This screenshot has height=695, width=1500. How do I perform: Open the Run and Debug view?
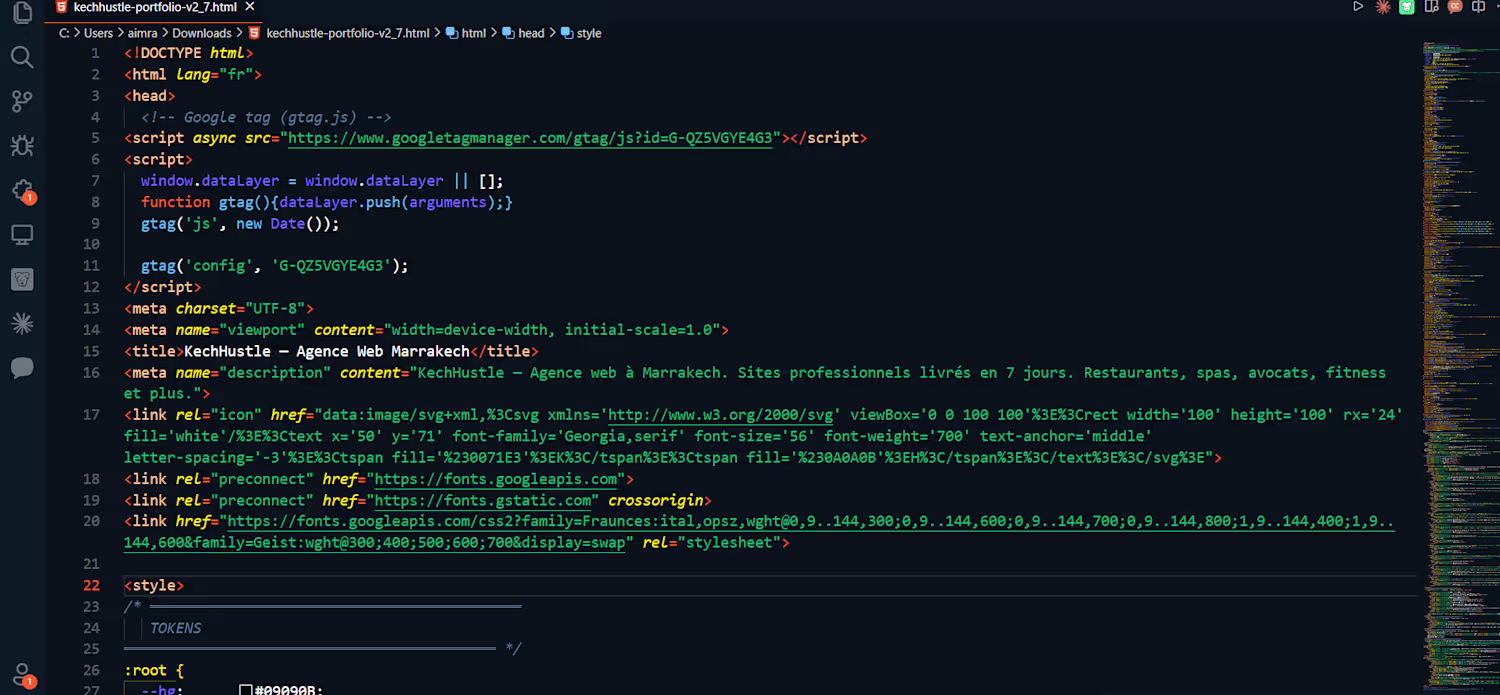pyautogui.click(x=22, y=146)
